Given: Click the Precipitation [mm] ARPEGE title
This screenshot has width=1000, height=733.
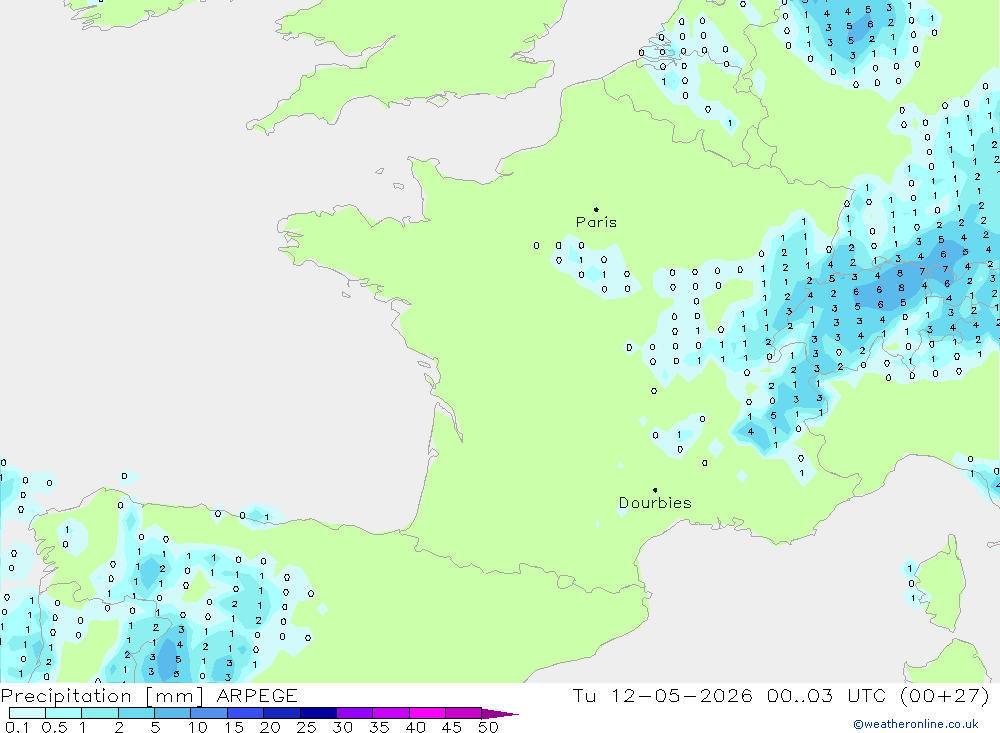Looking at the screenshot, I should 149,695.
